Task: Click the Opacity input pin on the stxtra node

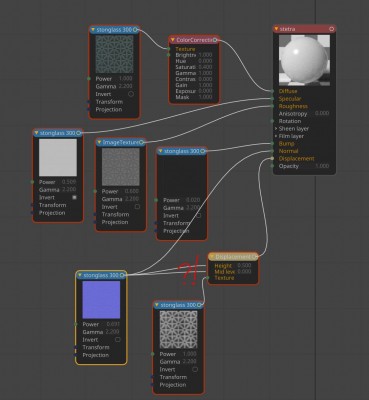Action: pos(272,166)
